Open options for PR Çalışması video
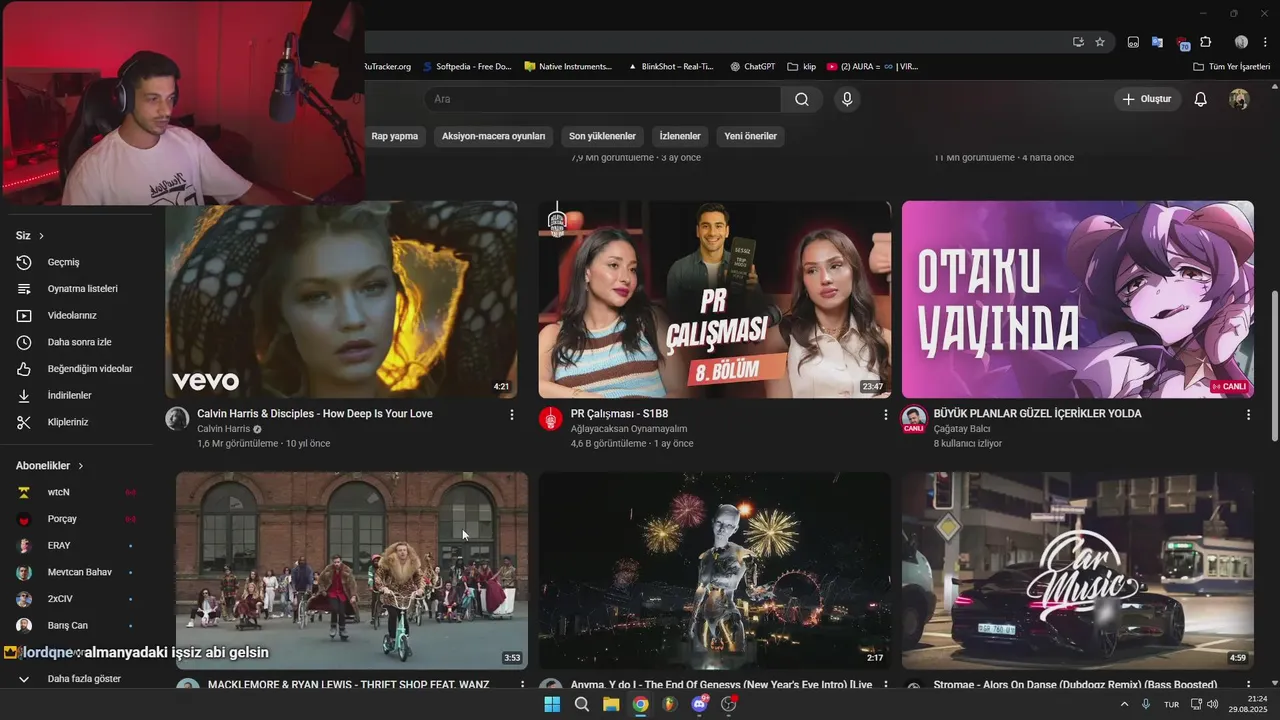 885,414
